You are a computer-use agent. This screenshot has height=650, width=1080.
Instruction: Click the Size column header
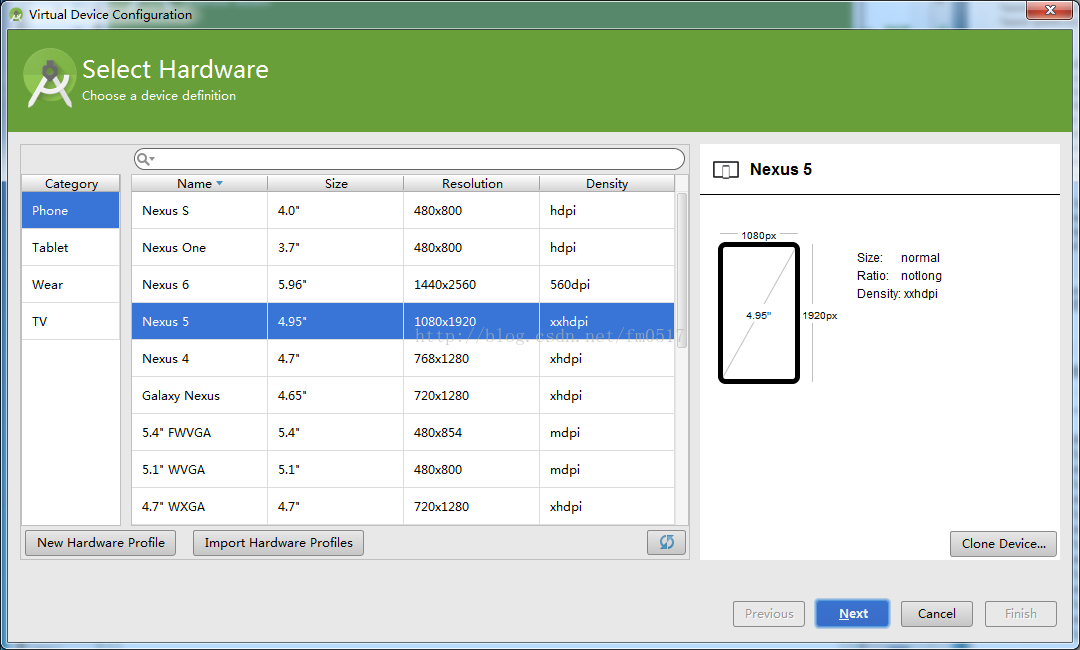[335, 183]
